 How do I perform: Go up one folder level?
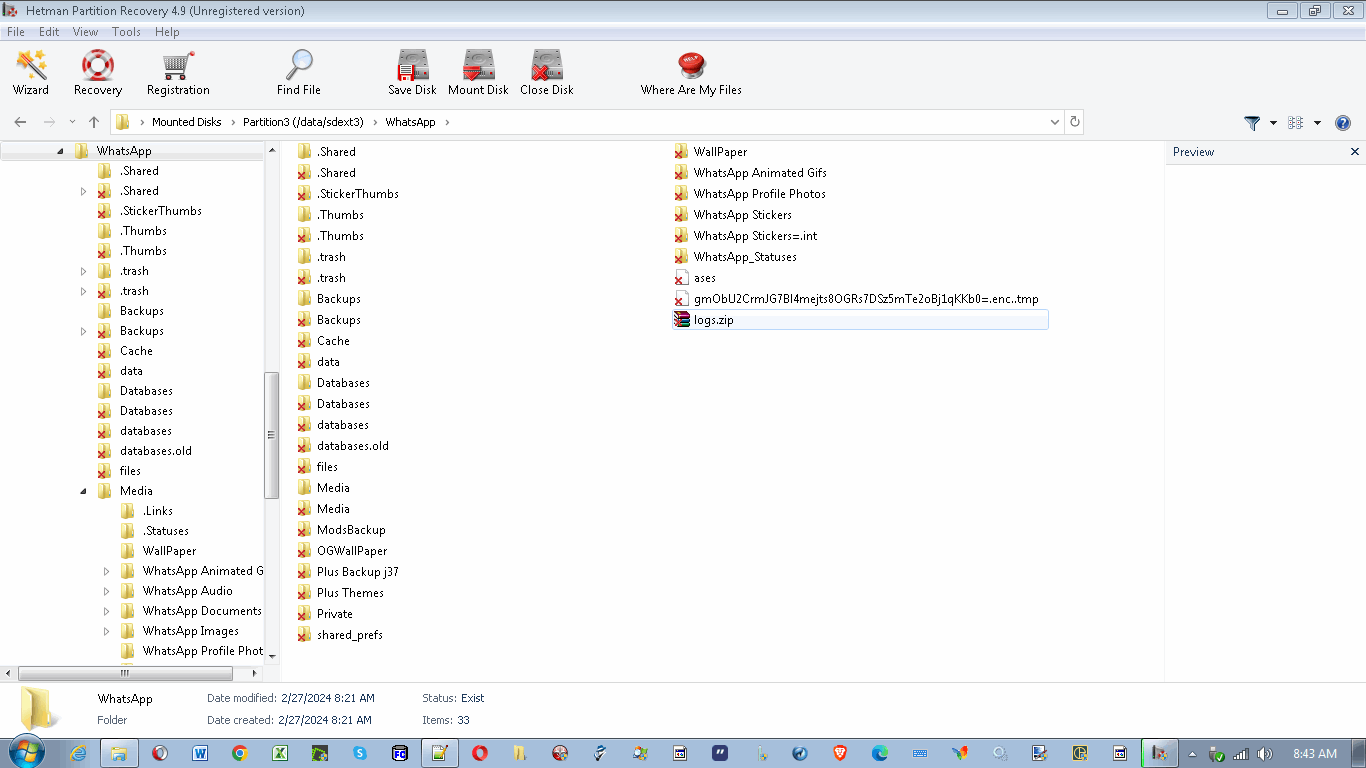pos(94,122)
